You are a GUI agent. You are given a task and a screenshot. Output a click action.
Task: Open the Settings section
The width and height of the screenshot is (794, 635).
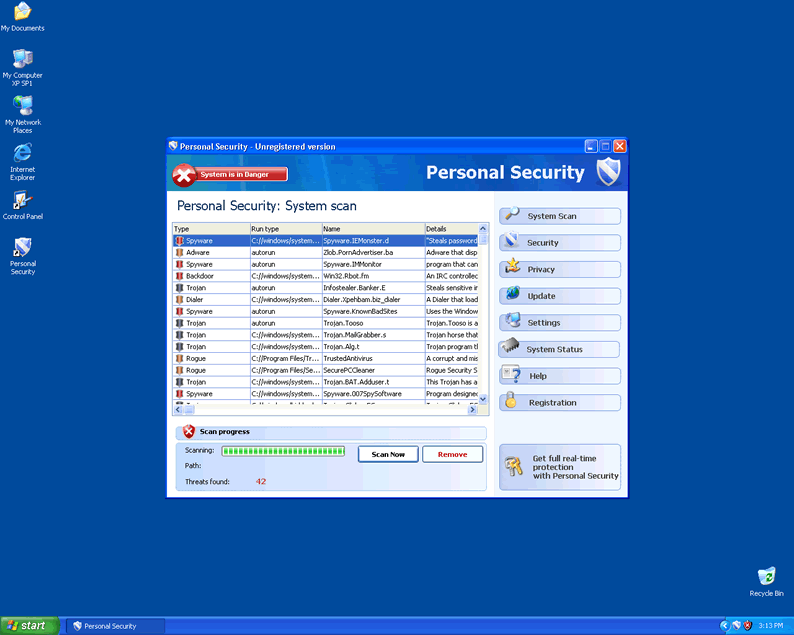coord(560,323)
